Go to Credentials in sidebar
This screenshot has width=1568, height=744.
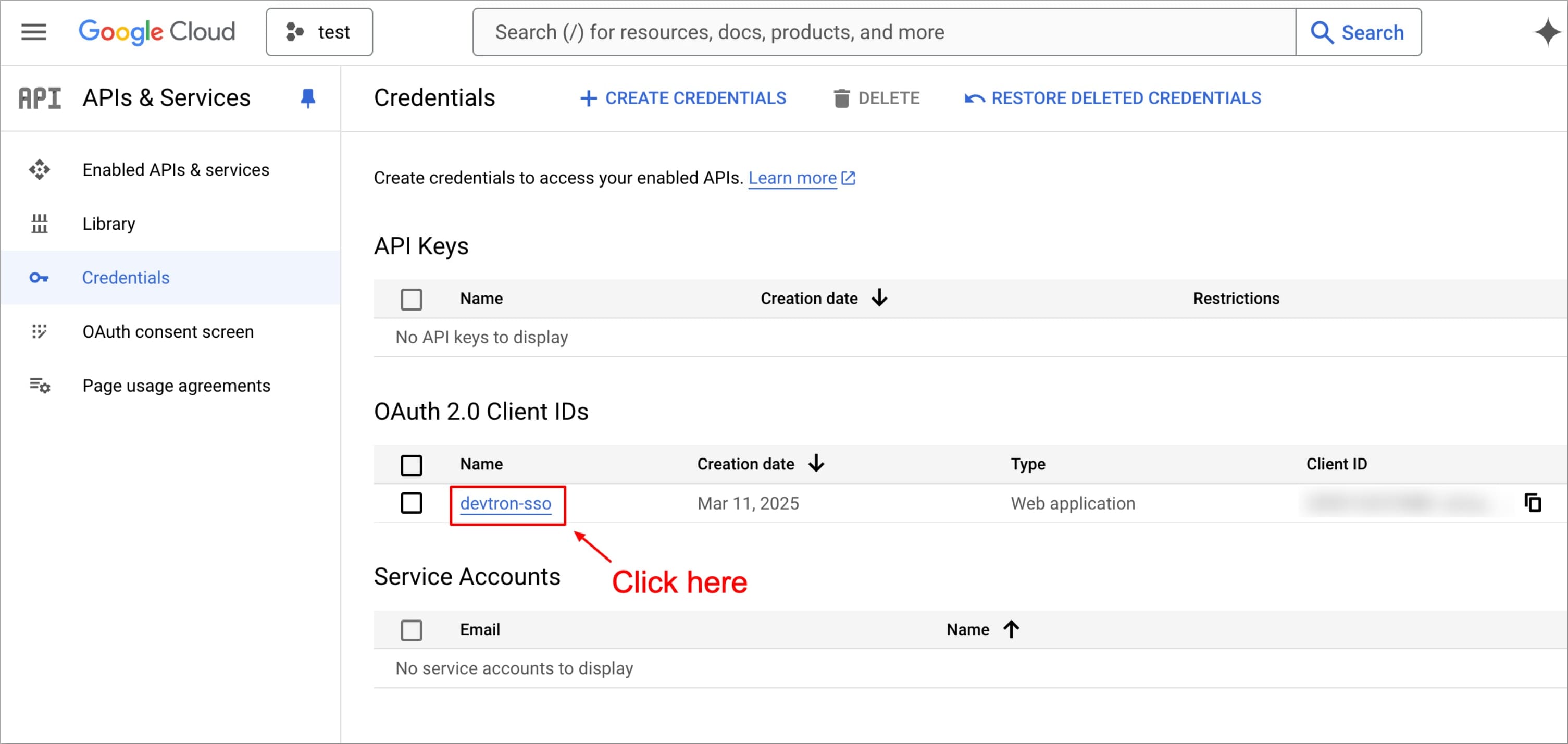coord(126,278)
